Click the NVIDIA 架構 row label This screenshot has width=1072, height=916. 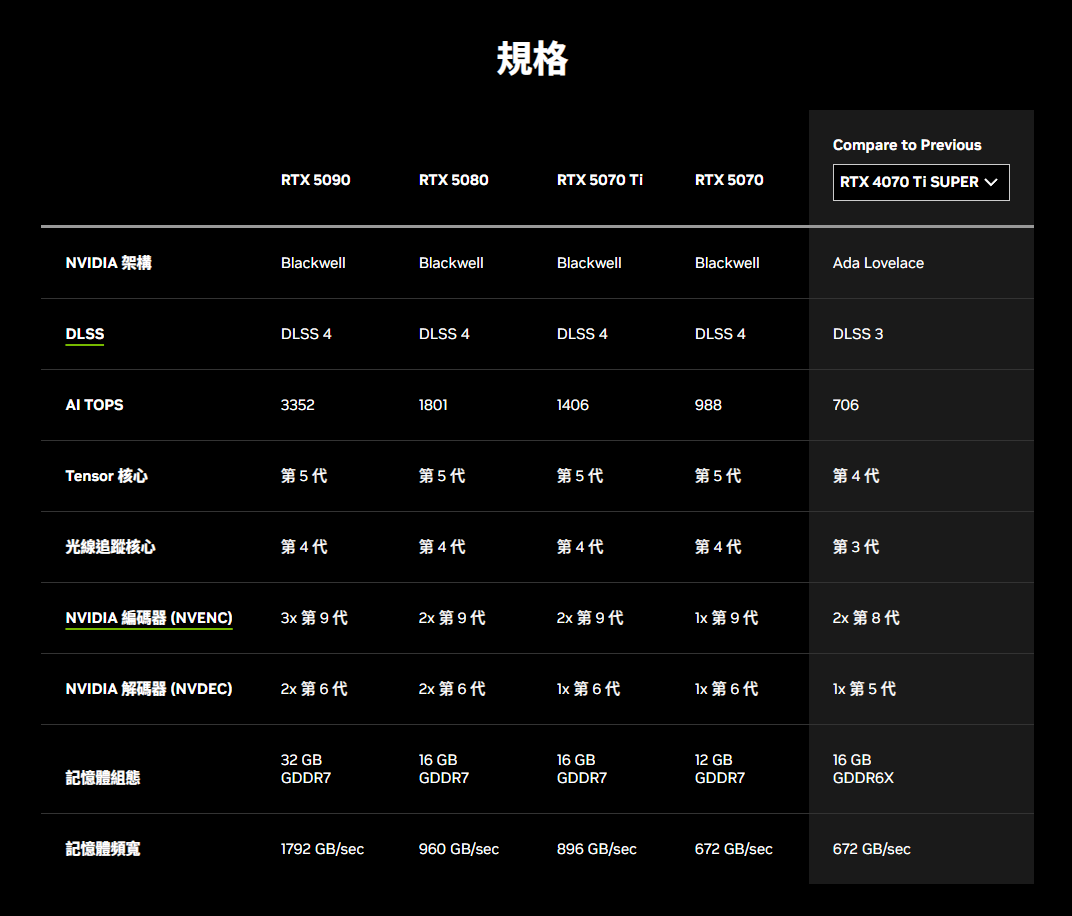coord(108,262)
